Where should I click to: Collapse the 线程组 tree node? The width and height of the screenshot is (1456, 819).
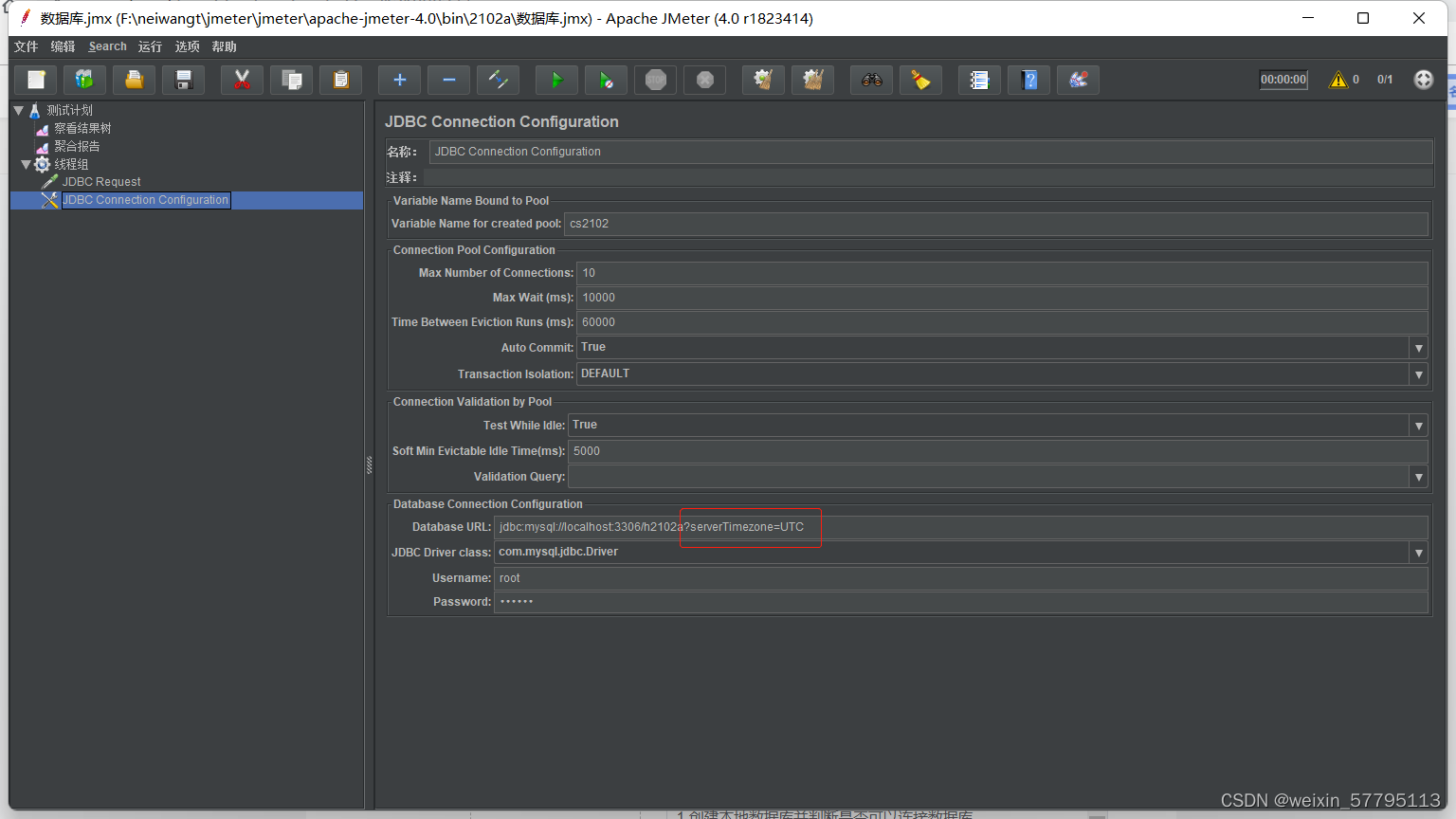click(x=26, y=164)
